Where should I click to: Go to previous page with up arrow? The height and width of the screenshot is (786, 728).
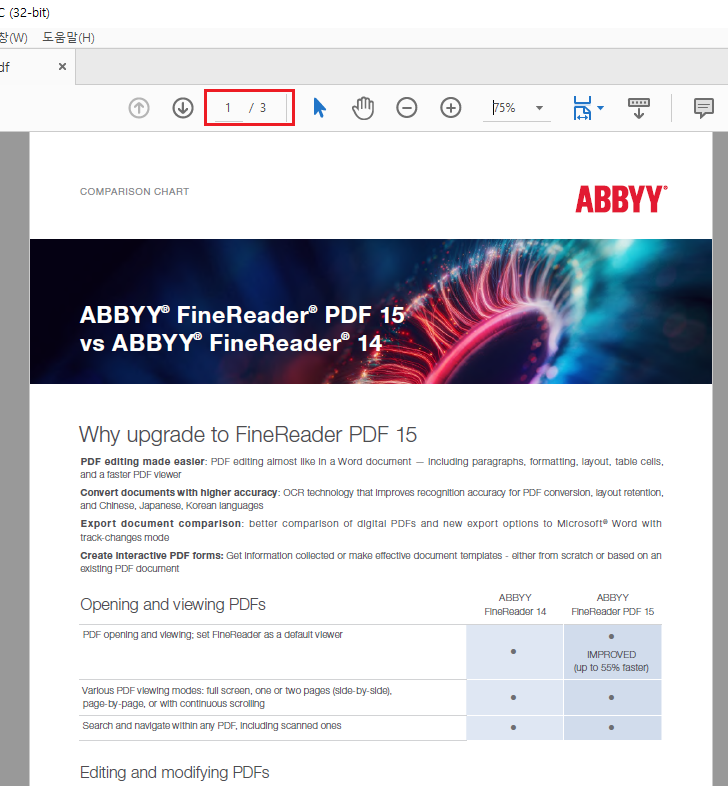[x=139, y=108]
